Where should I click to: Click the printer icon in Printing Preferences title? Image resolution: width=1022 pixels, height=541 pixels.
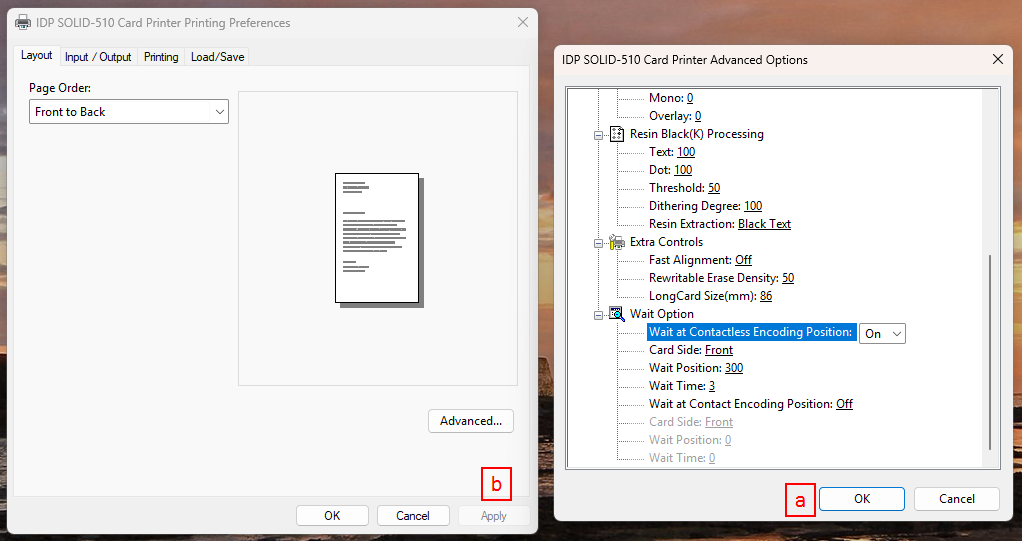point(23,23)
